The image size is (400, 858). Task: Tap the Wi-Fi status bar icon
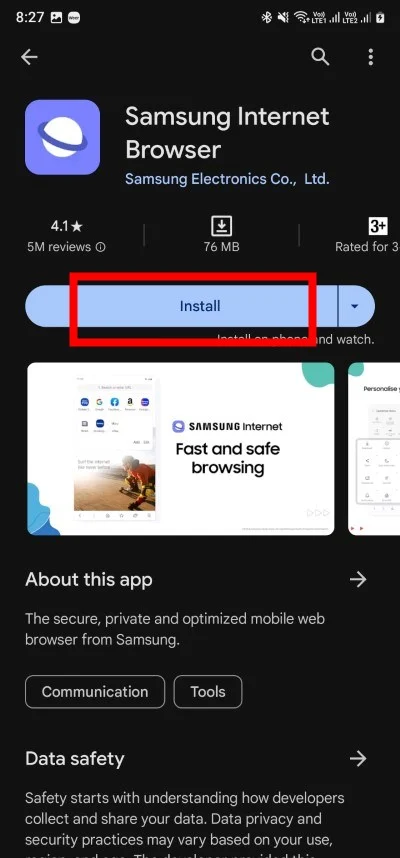pos(301,18)
